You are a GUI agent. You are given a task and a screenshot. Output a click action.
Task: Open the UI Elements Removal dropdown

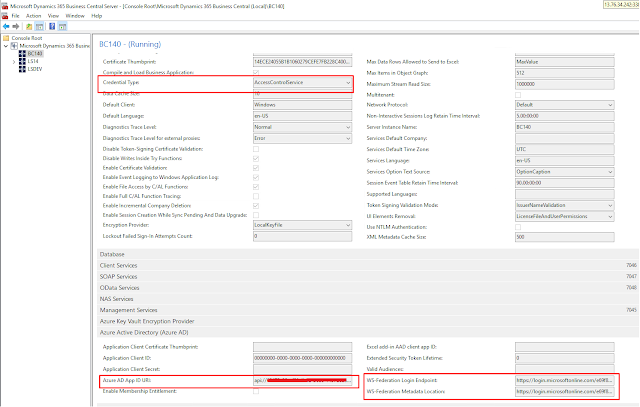564,216
